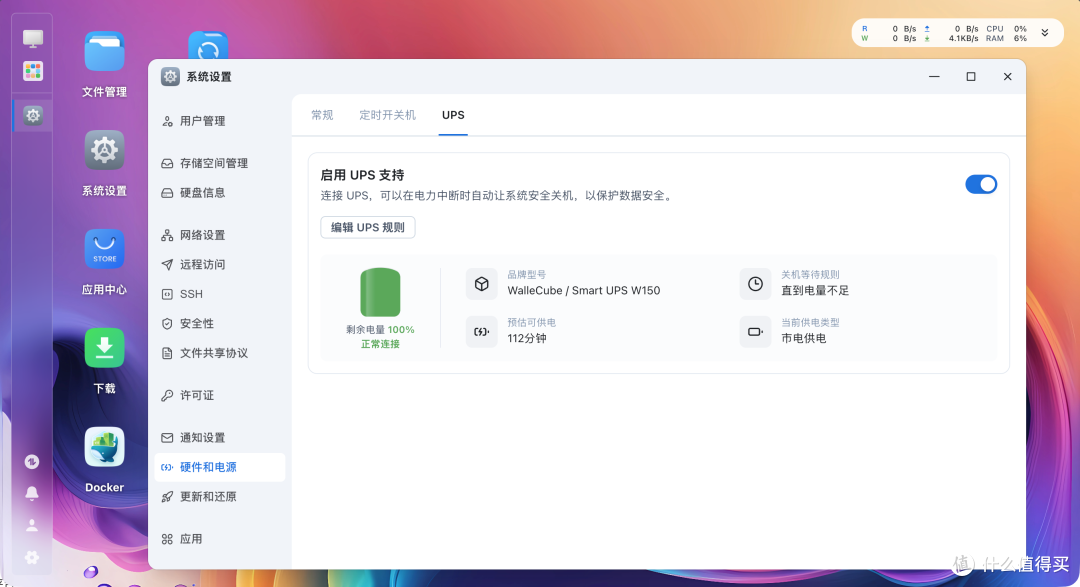Open the colorful app grid icon in dock
The image size is (1080, 587).
pyautogui.click(x=32, y=71)
